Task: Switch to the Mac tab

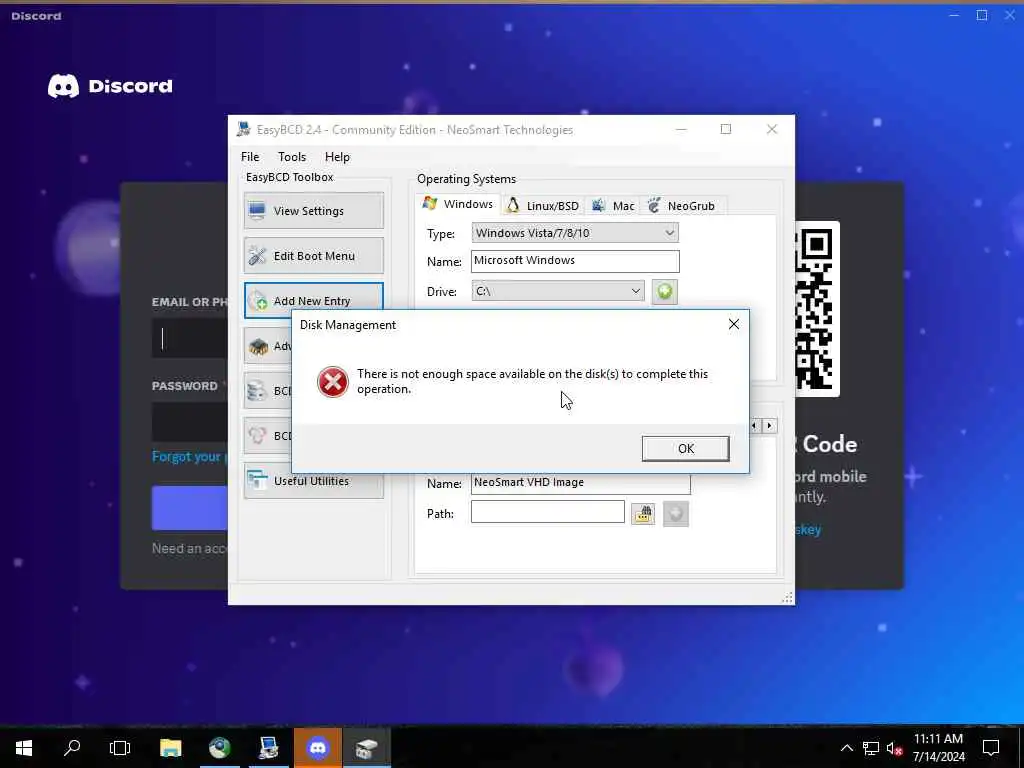Action: tap(613, 206)
